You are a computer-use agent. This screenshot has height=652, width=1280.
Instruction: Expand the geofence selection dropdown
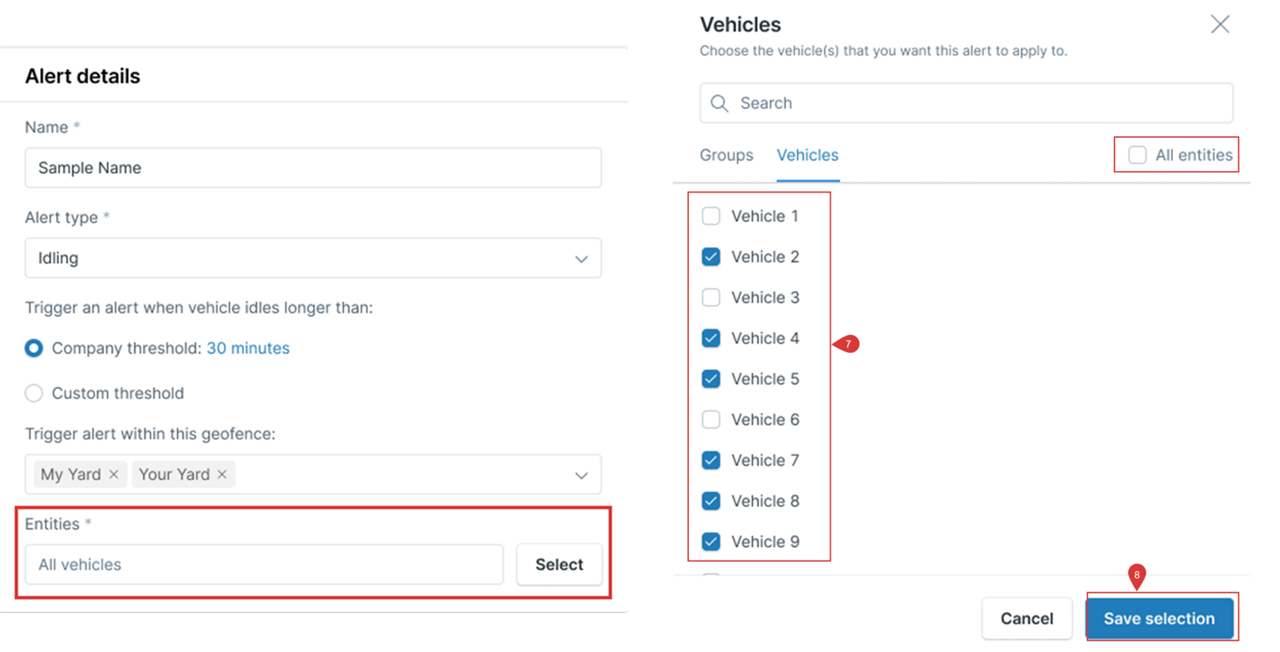tap(580, 474)
